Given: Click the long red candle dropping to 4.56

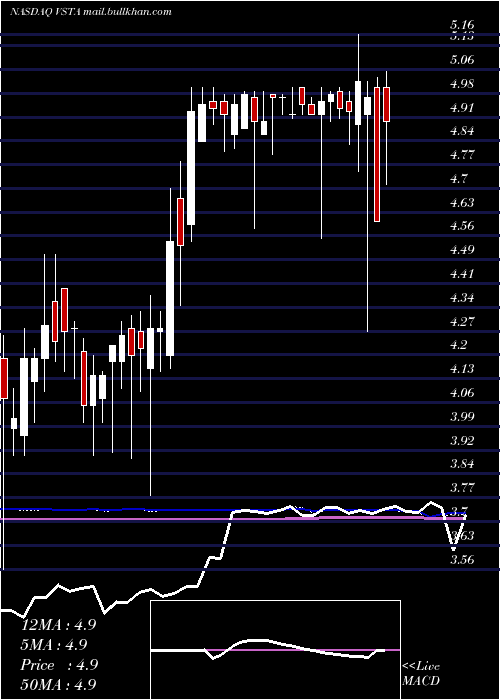Looking at the screenshot, I should (377, 154).
